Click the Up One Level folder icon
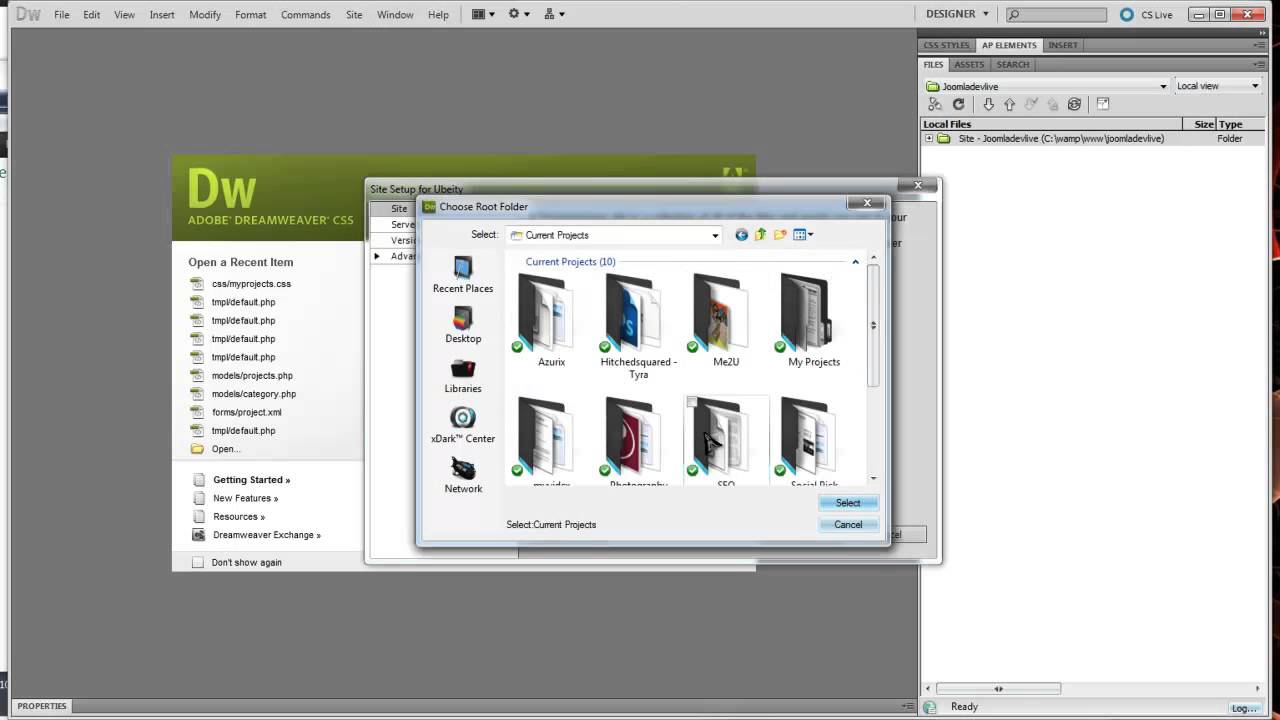This screenshot has height=720, width=1280. coord(760,235)
